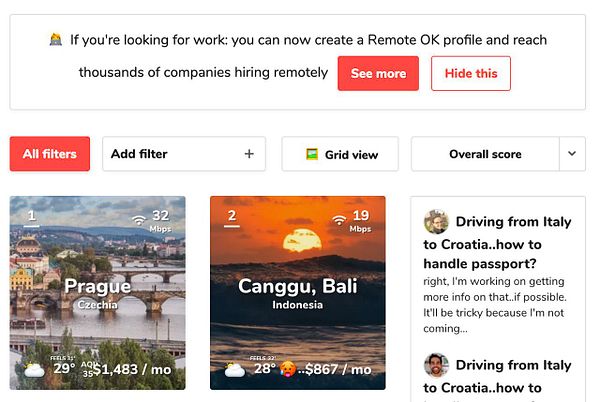Open first Driving from Italy to Croatia thread
This screenshot has width=600, height=402.
click(x=497, y=243)
